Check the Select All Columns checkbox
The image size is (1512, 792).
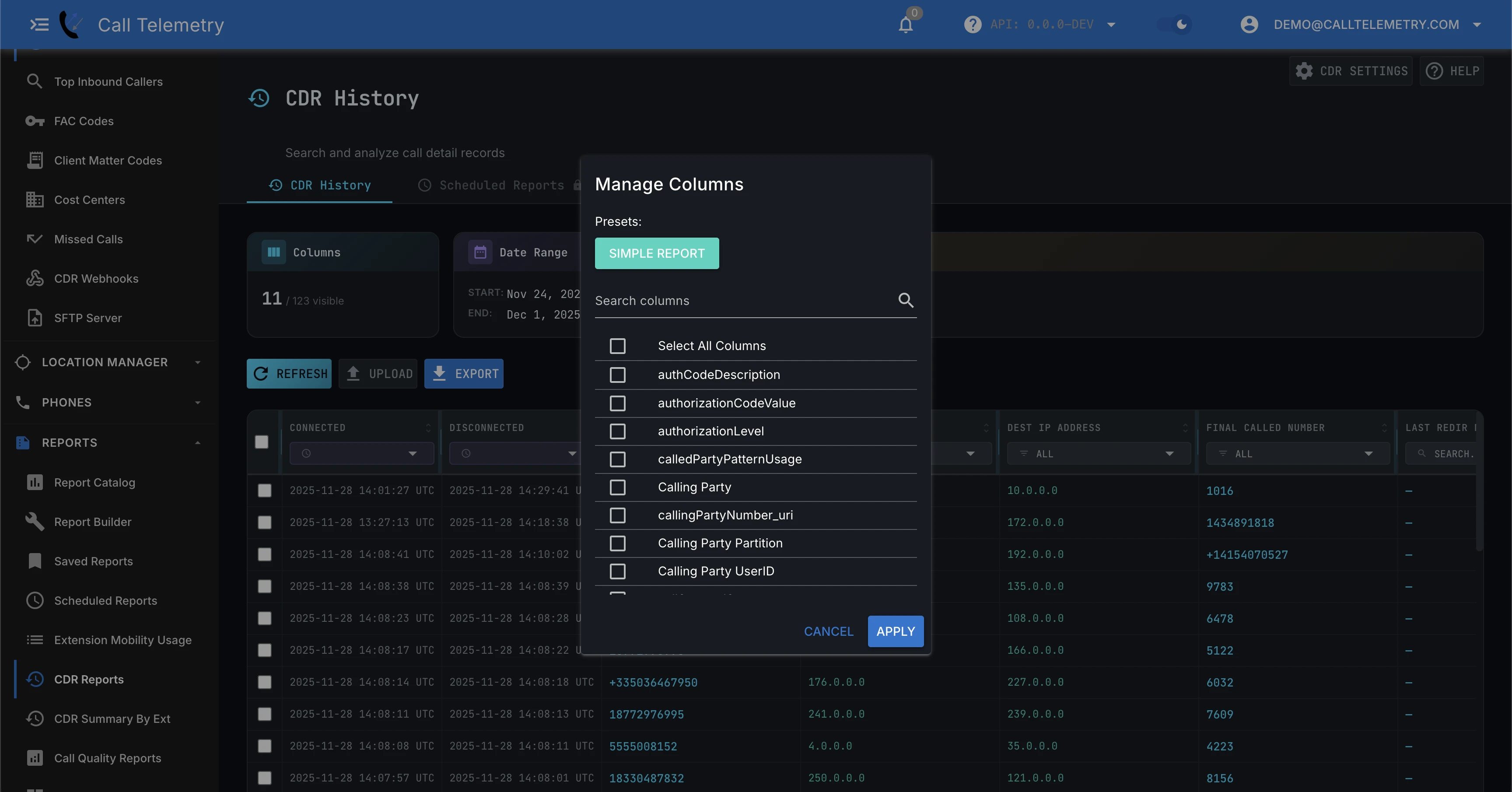coord(617,346)
